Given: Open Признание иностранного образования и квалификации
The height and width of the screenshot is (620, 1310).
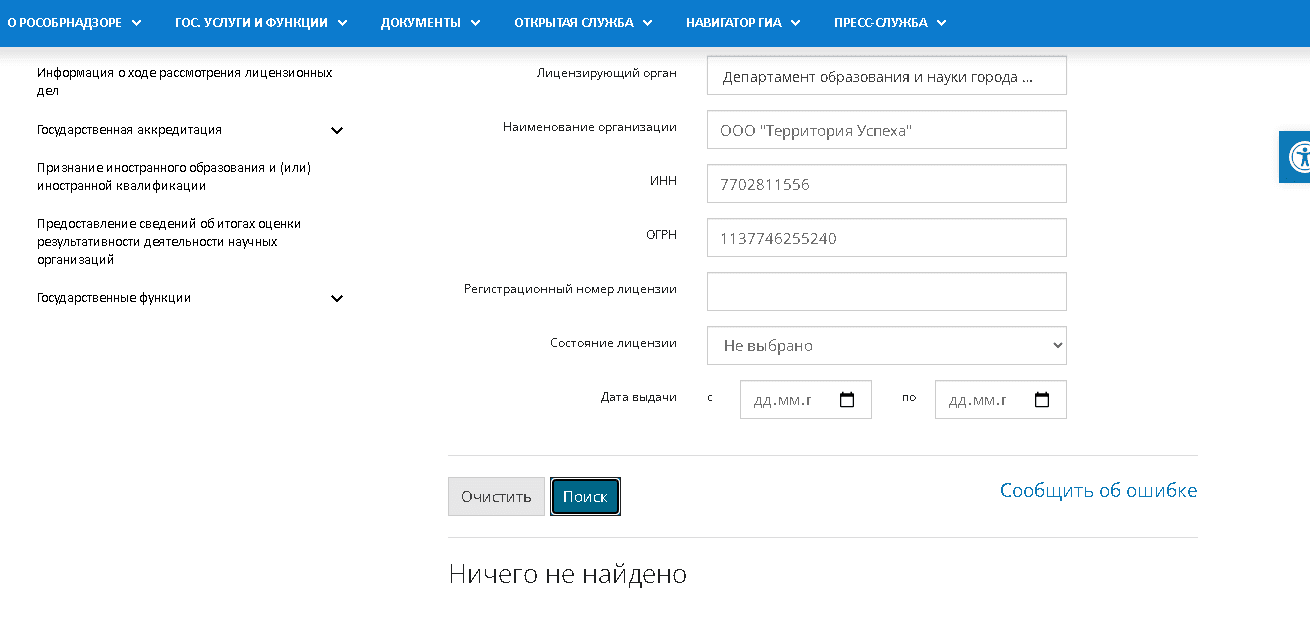Looking at the screenshot, I should pyautogui.click(x=173, y=177).
